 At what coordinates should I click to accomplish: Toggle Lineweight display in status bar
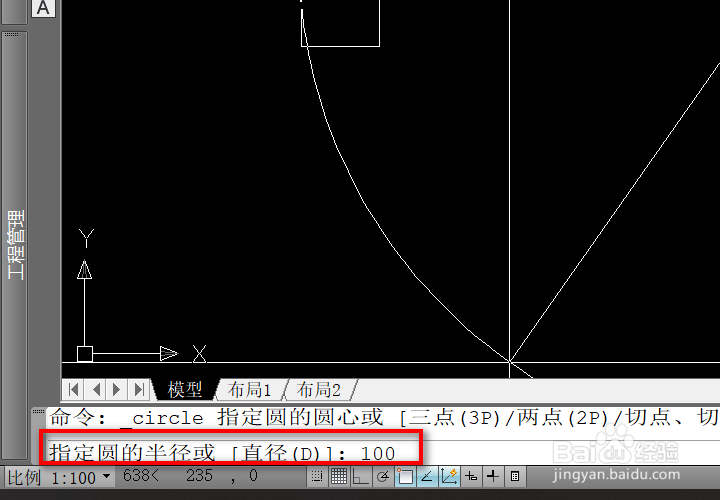493,477
